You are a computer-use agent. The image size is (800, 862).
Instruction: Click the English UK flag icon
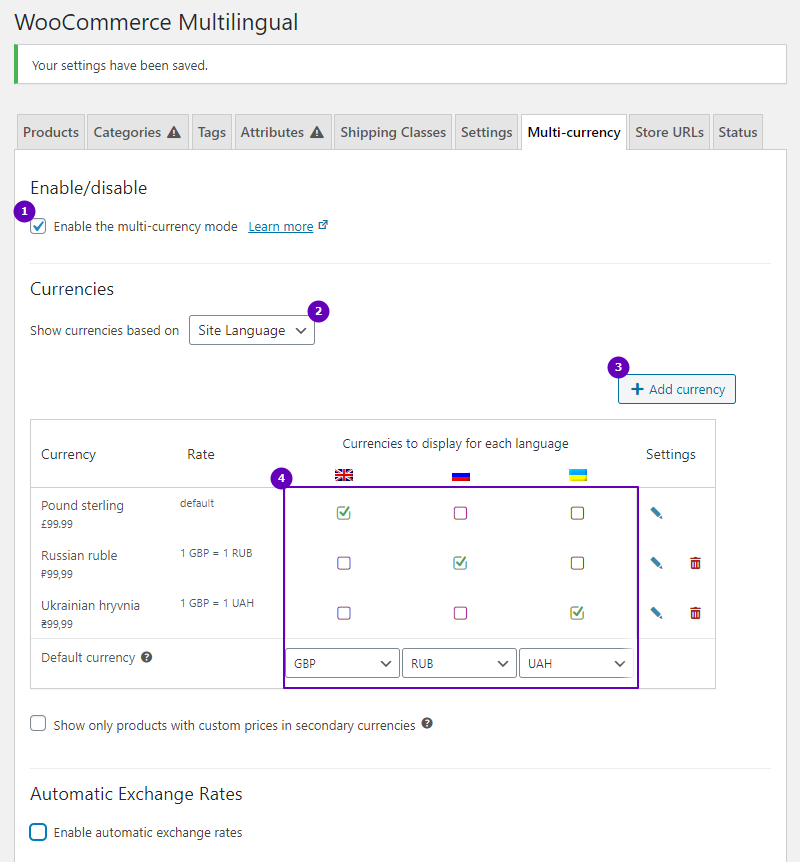344,475
